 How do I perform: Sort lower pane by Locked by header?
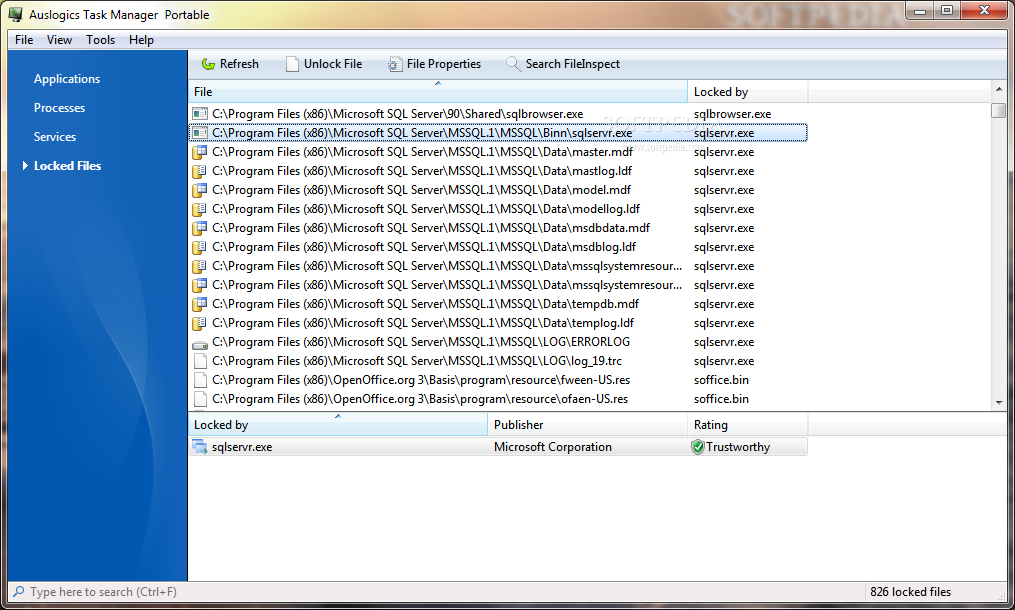coord(337,425)
